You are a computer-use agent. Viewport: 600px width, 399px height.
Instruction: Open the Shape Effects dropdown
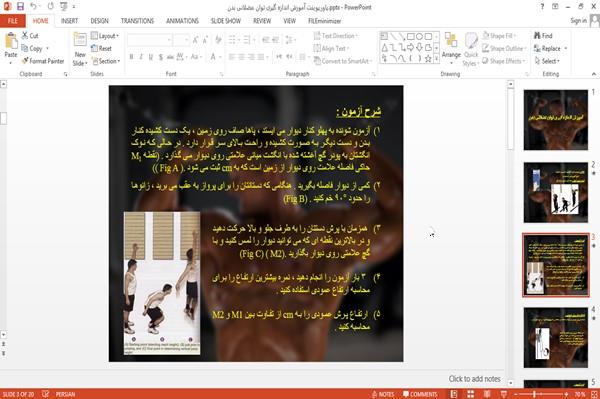(x=504, y=61)
